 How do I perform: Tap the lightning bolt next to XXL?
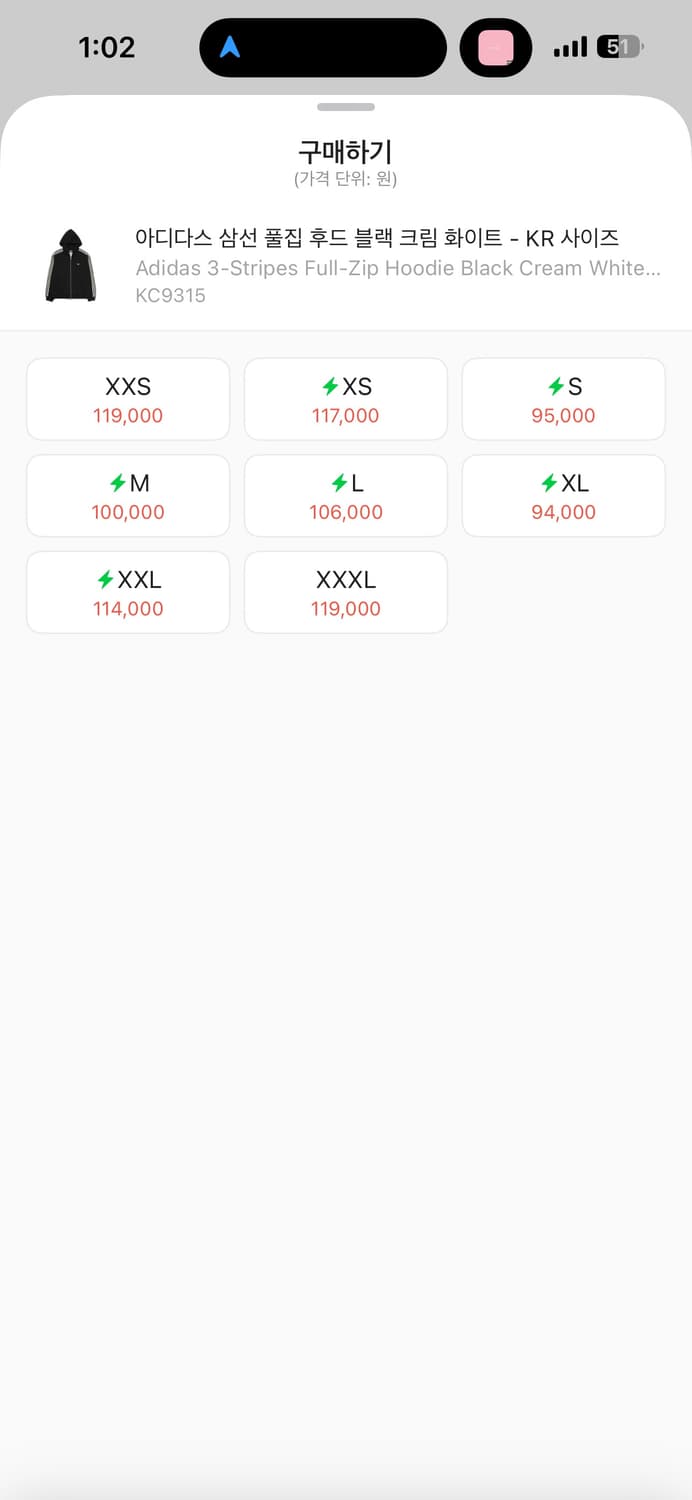tap(105, 579)
